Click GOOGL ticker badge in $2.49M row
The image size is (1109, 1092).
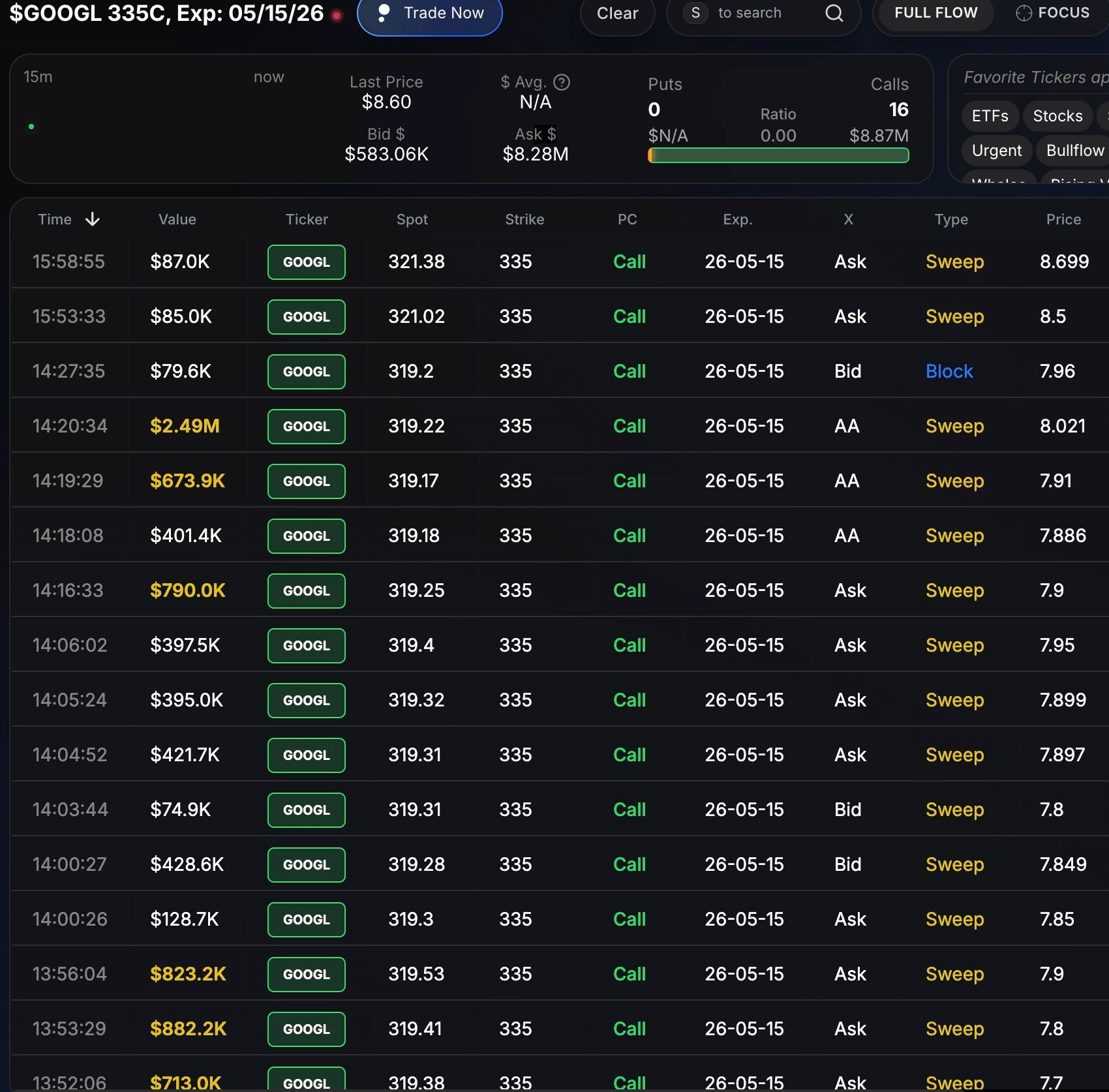[306, 427]
